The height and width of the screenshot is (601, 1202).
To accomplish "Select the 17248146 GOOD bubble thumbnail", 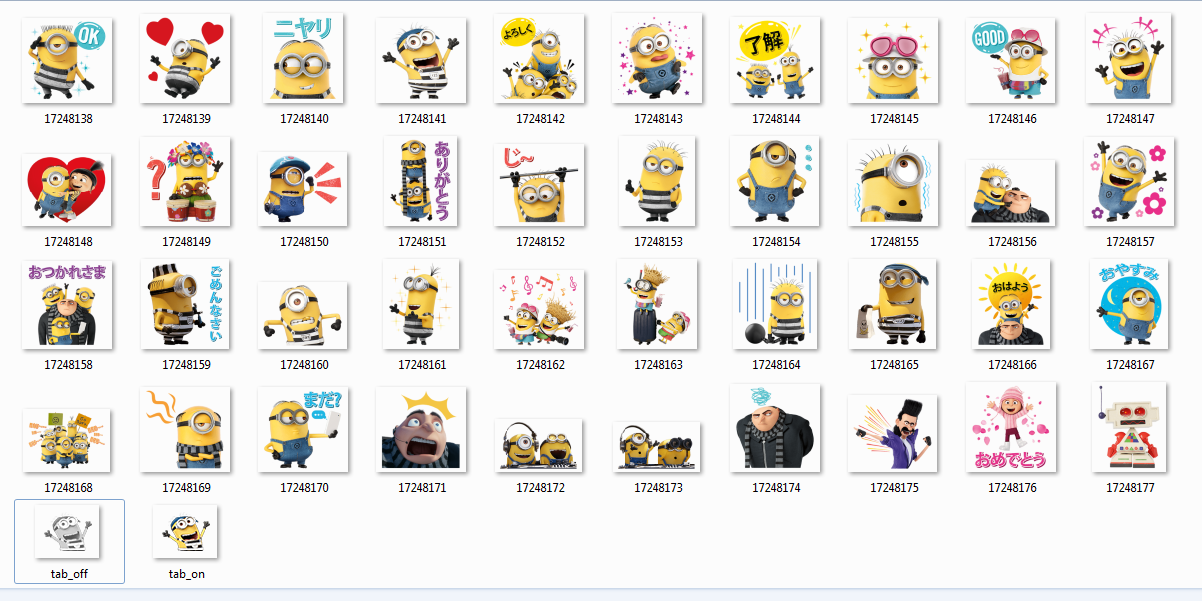I will 1012,60.
